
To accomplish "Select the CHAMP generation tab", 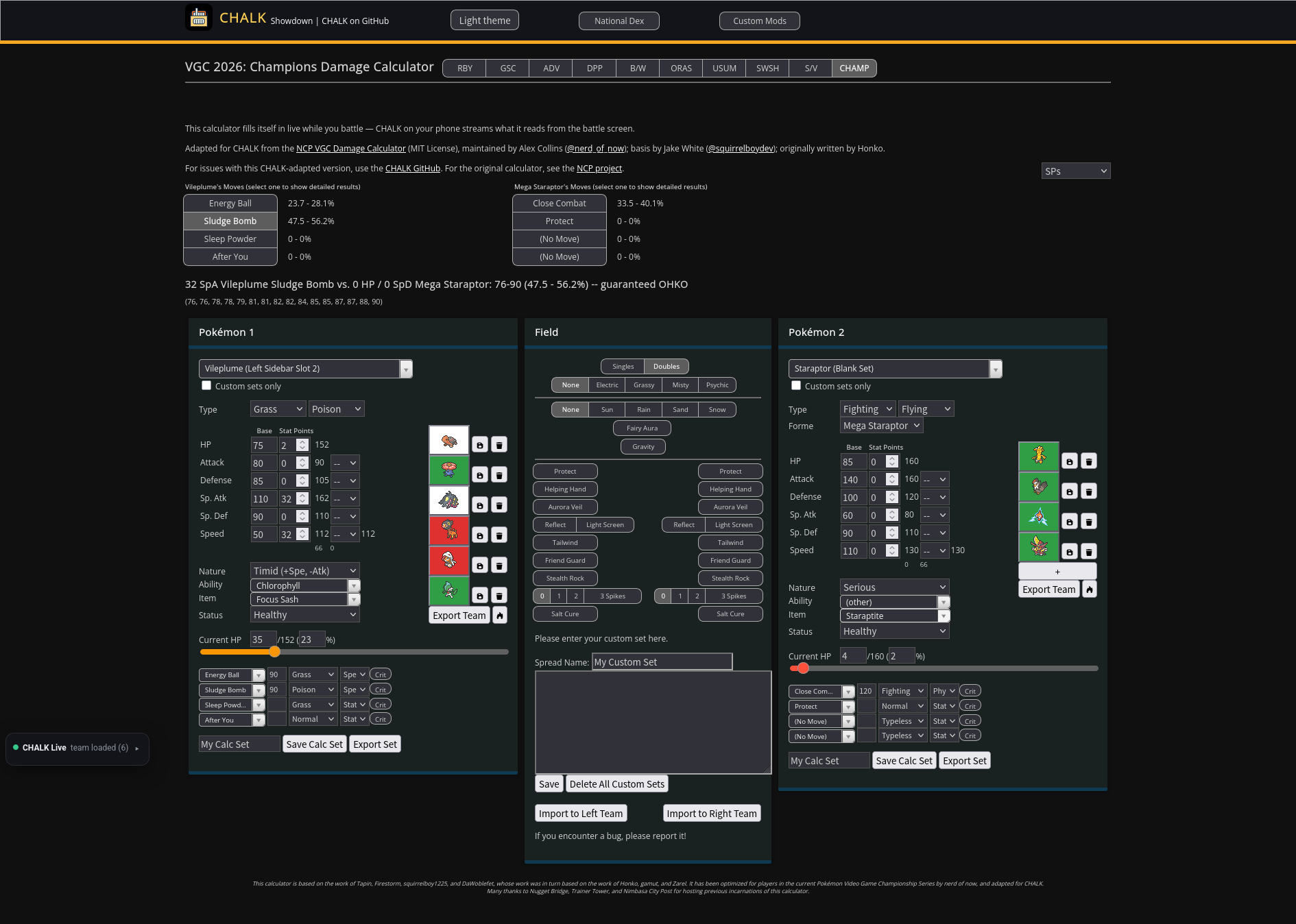I will pyautogui.click(x=854, y=69).
